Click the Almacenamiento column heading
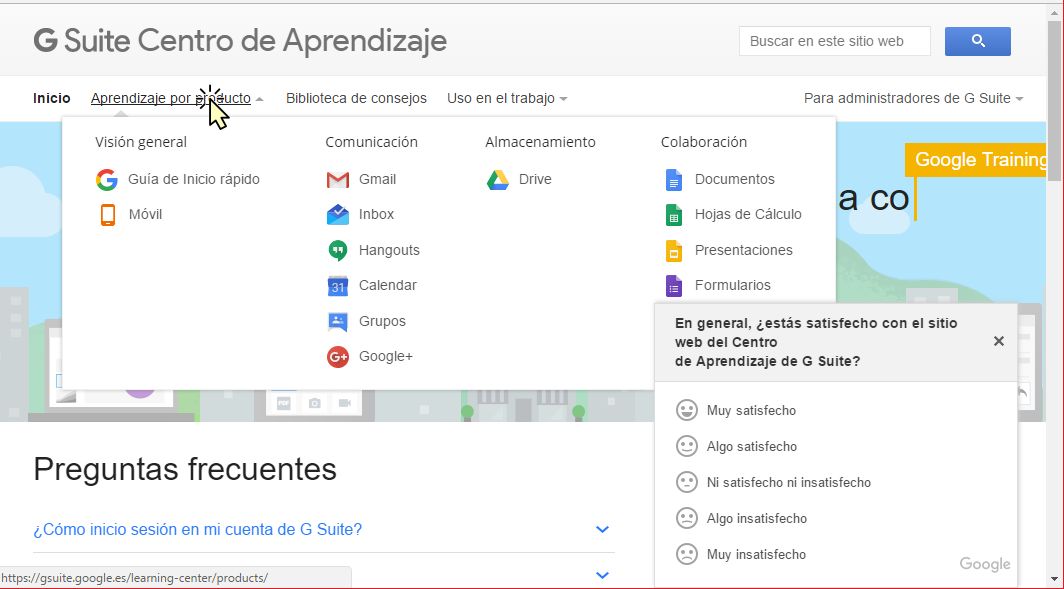 pyautogui.click(x=540, y=142)
